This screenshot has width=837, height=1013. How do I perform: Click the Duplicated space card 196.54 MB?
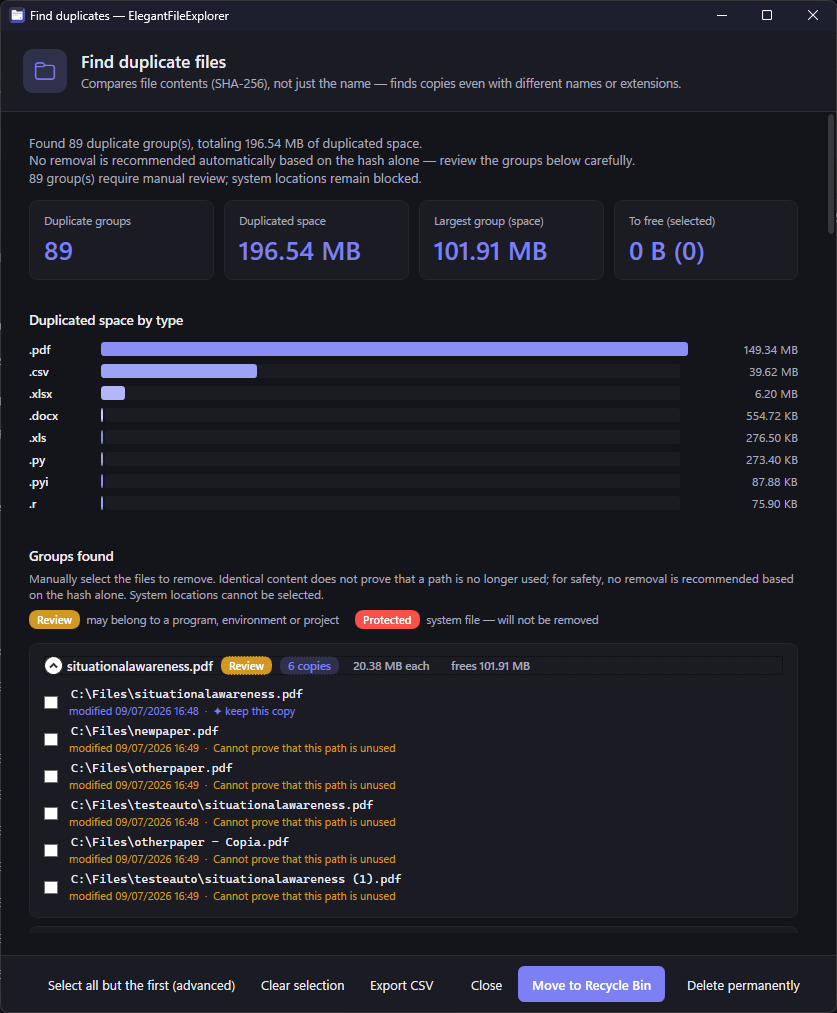coord(316,240)
